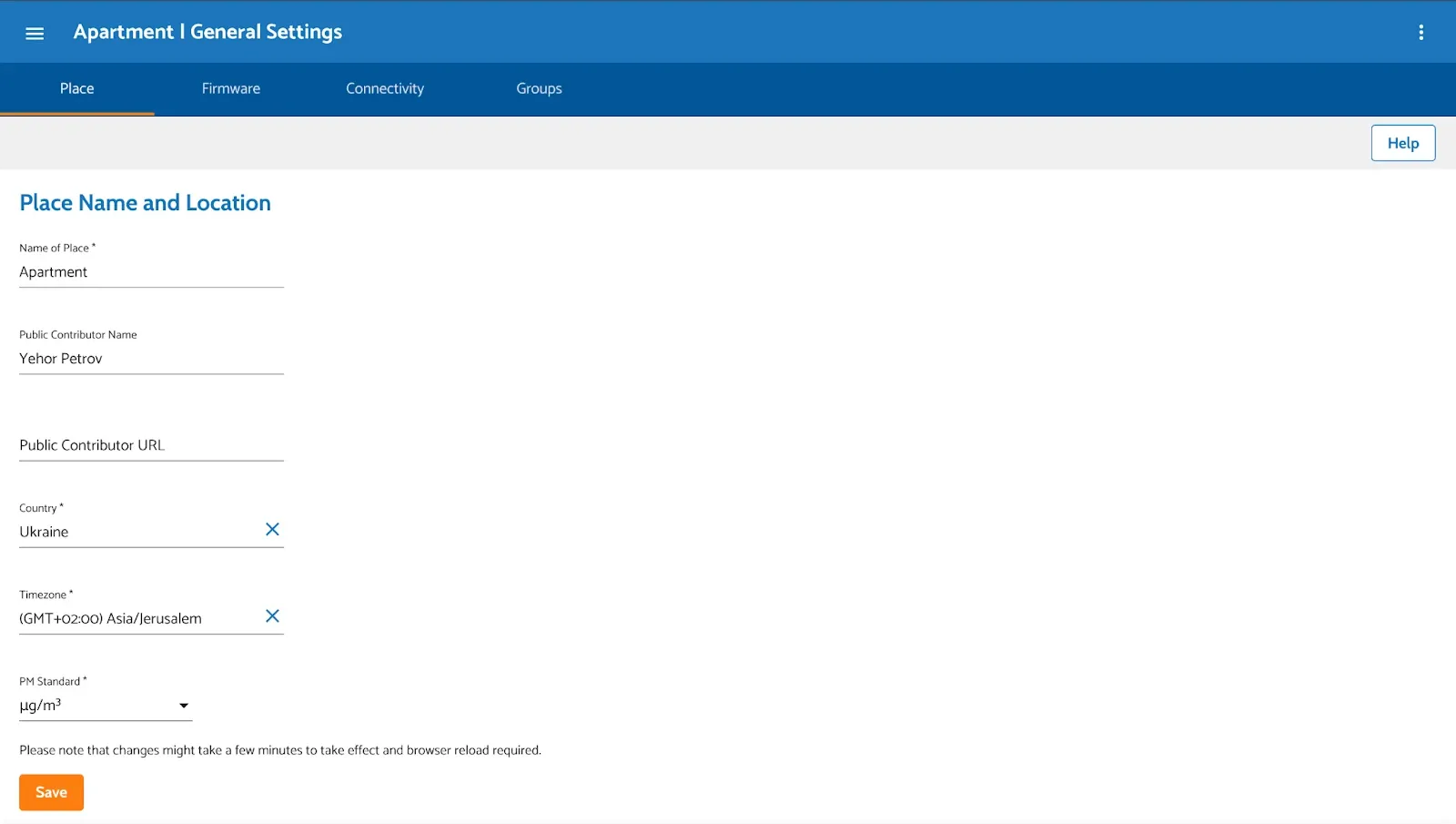Click the Place Name and Location heading

click(146, 203)
